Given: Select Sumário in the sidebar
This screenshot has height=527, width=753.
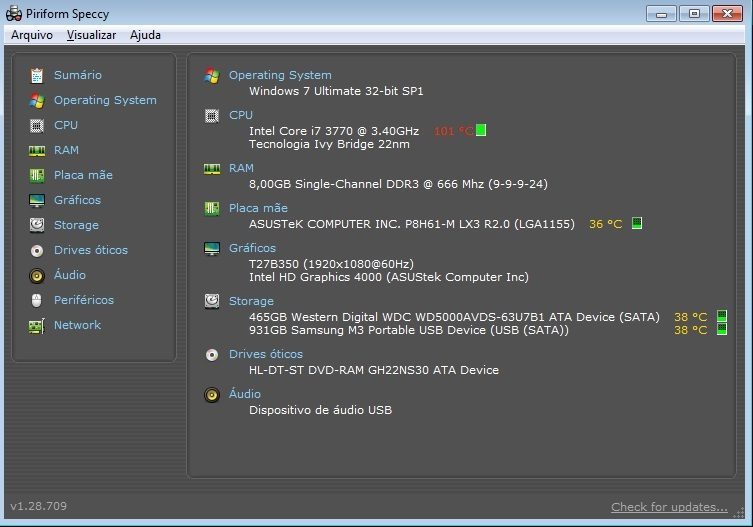Looking at the screenshot, I should tap(78, 75).
